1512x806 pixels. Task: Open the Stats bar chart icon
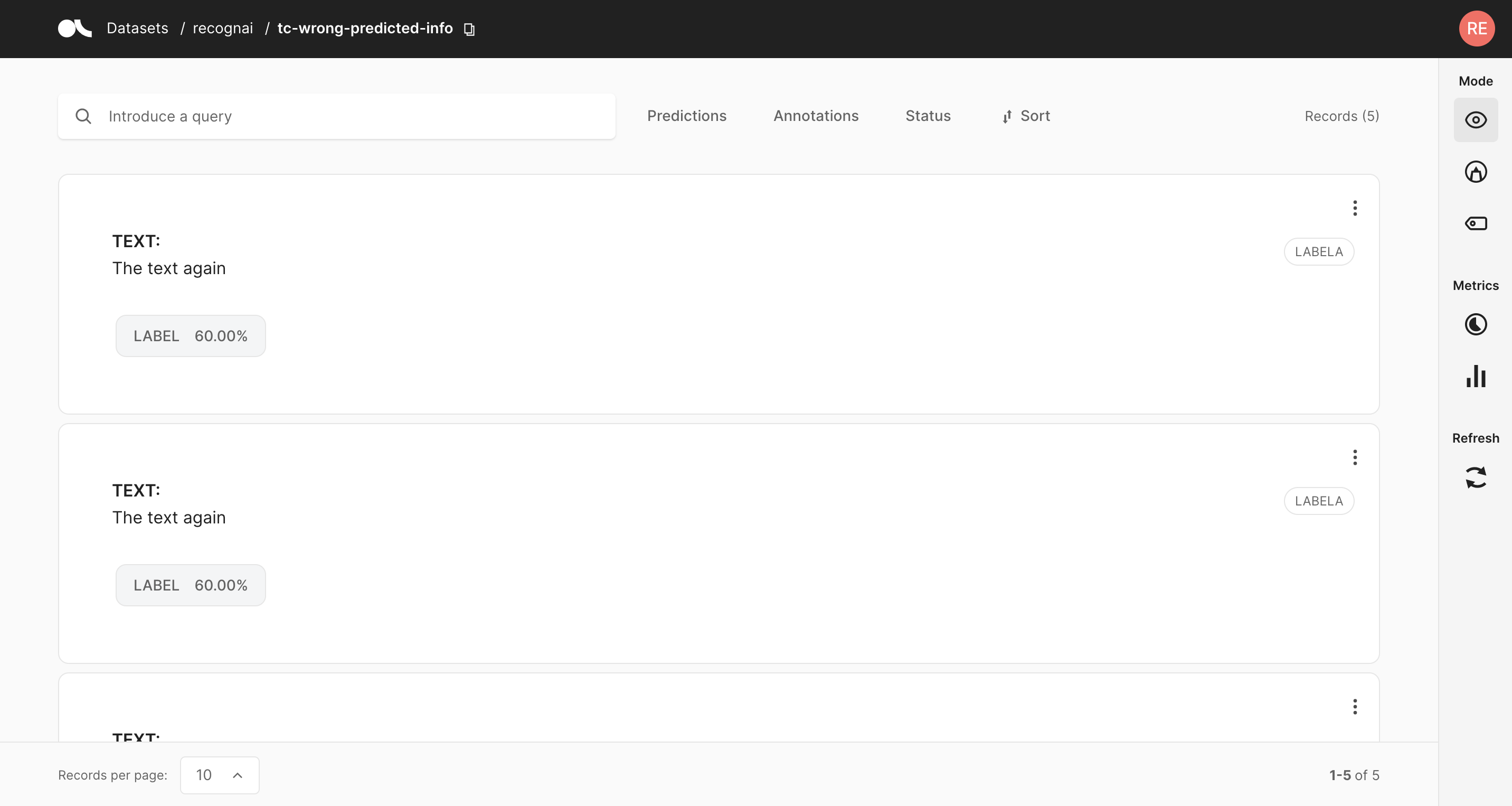pyautogui.click(x=1476, y=376)
